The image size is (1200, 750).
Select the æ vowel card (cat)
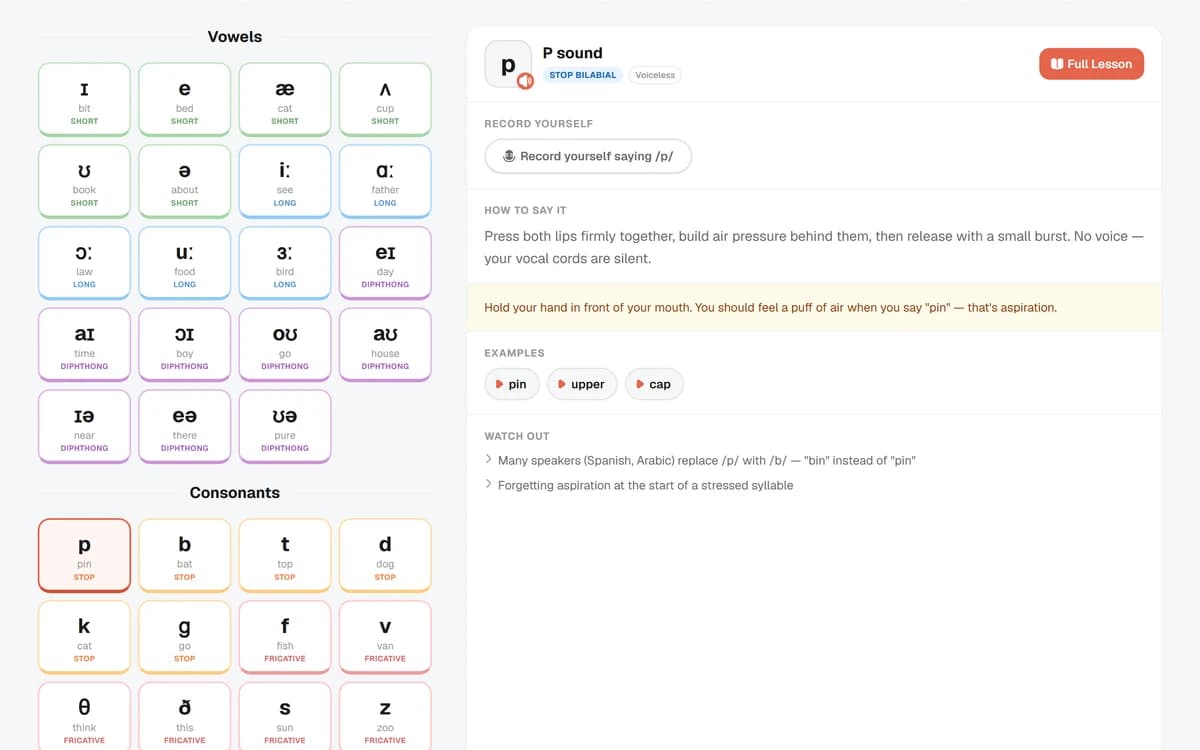click(285, 99)
